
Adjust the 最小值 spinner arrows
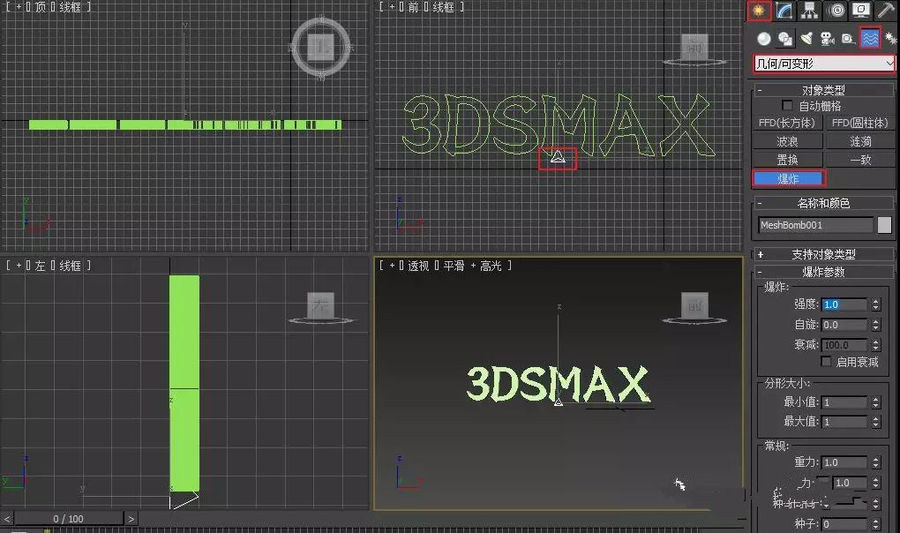click(x=875, y=403)
